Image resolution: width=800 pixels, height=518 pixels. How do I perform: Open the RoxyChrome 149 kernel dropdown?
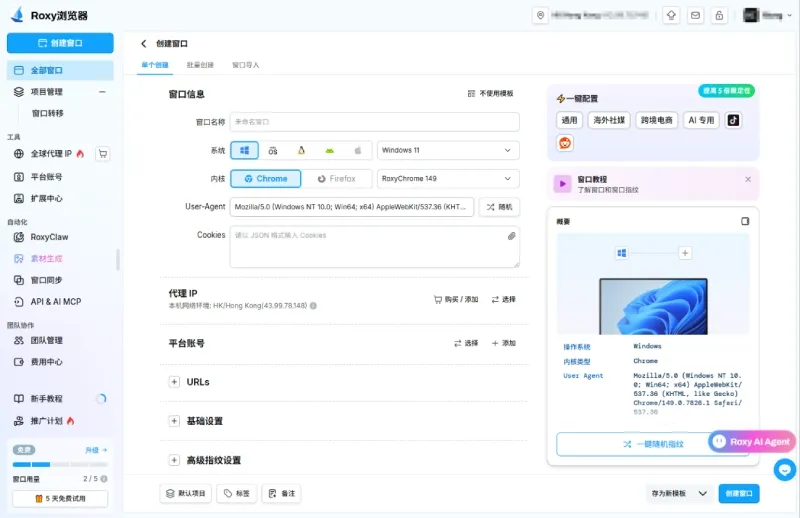click(x=448, y=179)
